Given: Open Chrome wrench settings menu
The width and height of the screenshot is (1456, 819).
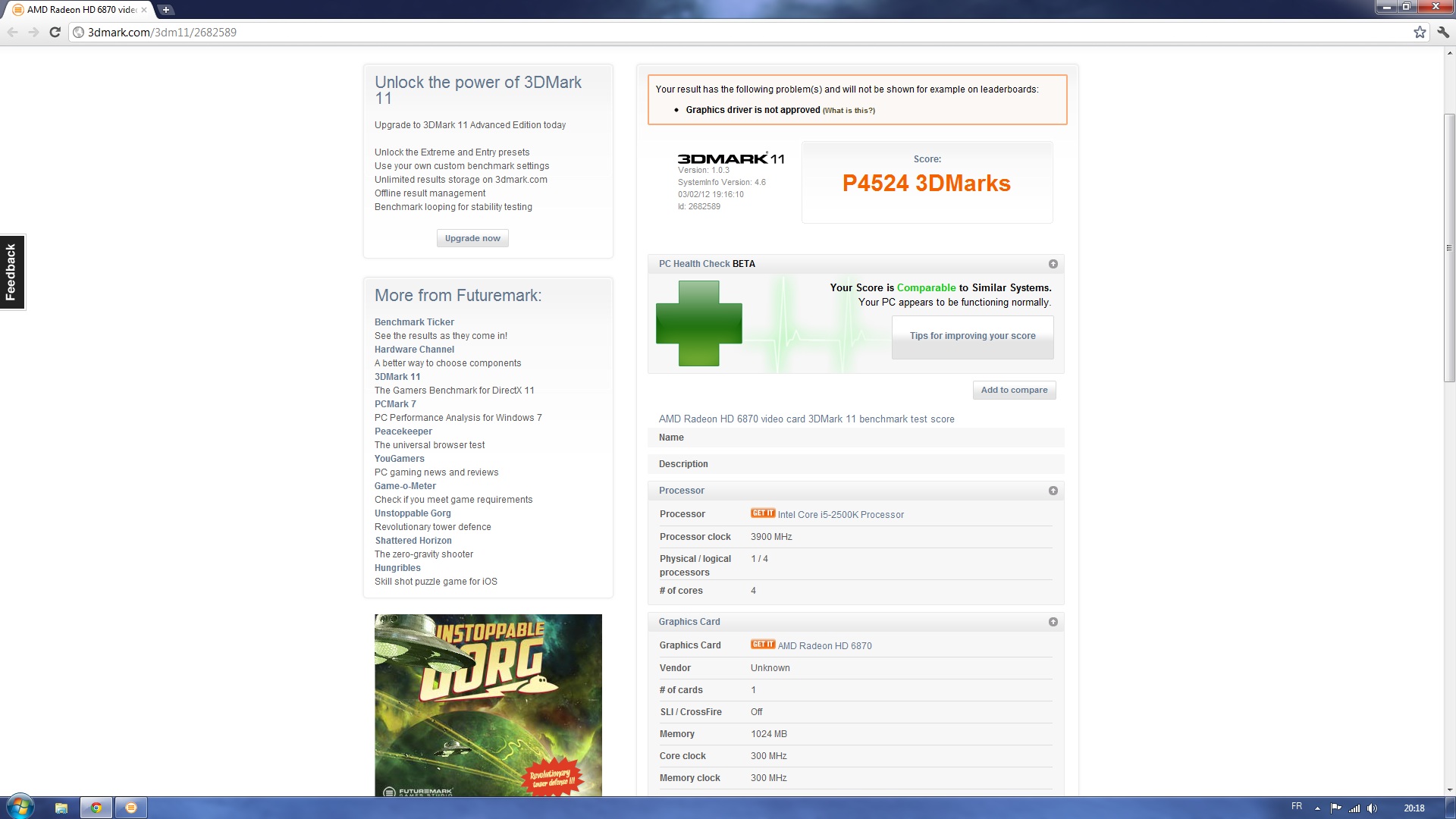Looking at the screenshot, I should (x=1443, y=32).
